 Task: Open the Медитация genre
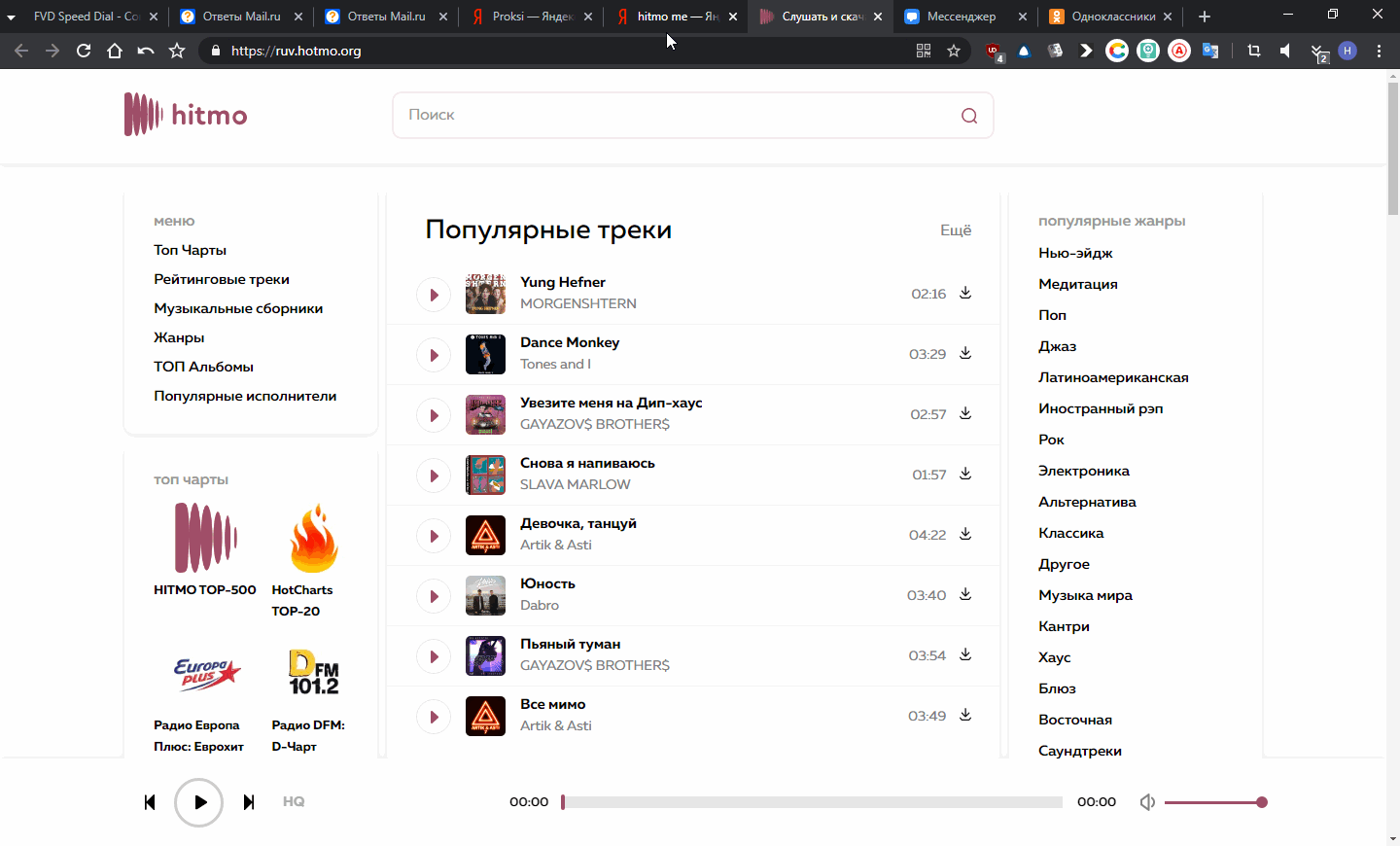(x=1078, y=284)
